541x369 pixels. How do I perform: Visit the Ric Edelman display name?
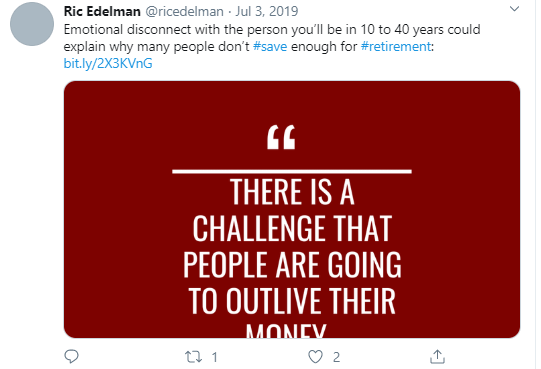tap(102, 11)
